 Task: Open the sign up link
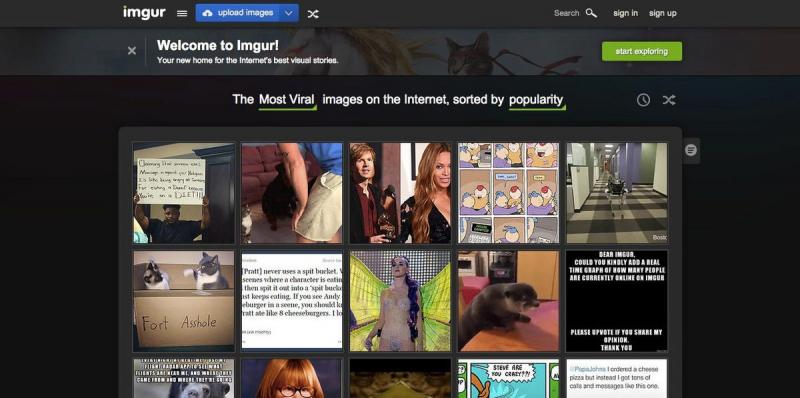click(x=662, y=13)
